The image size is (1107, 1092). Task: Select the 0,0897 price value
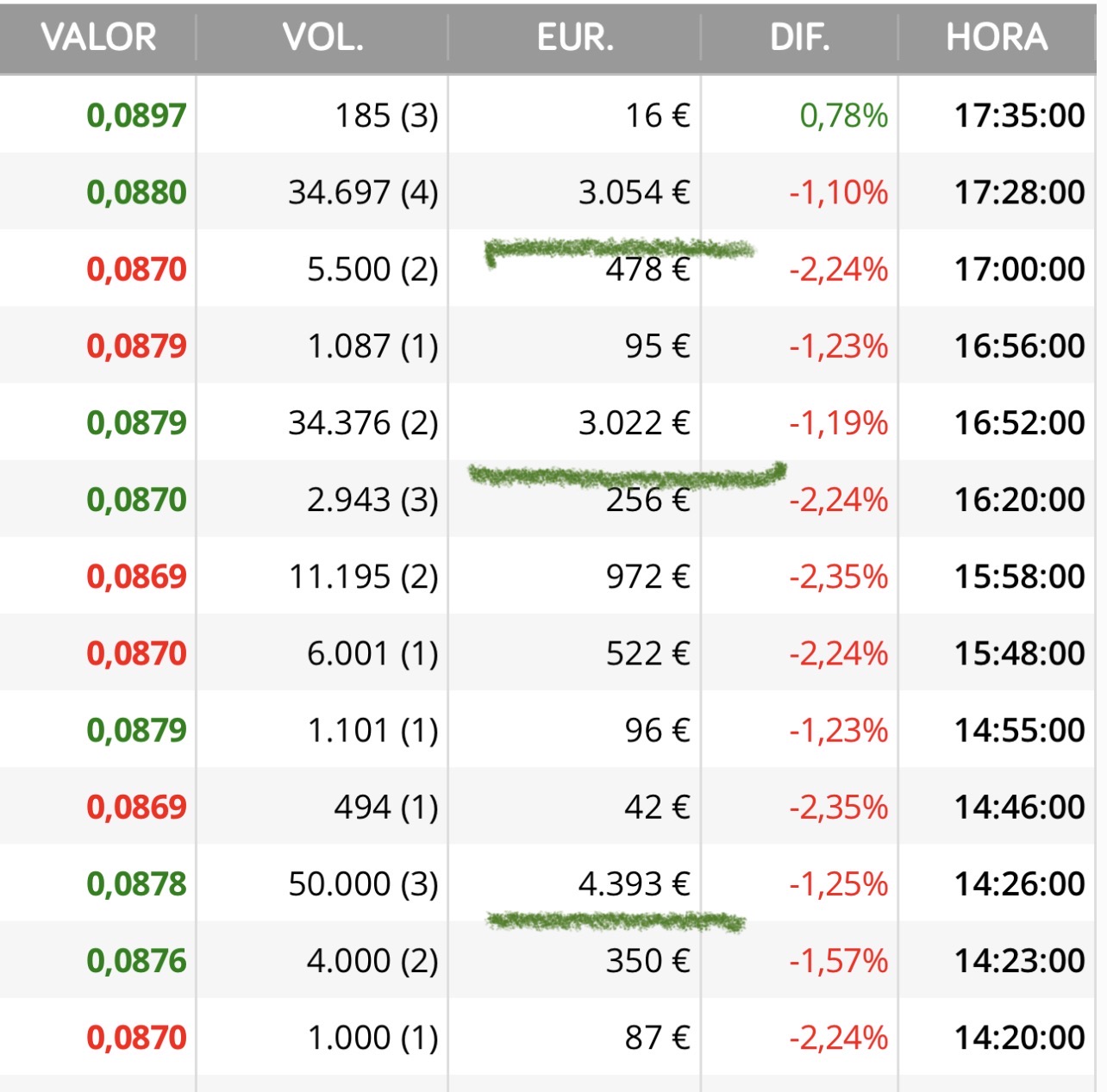(136, 115)
